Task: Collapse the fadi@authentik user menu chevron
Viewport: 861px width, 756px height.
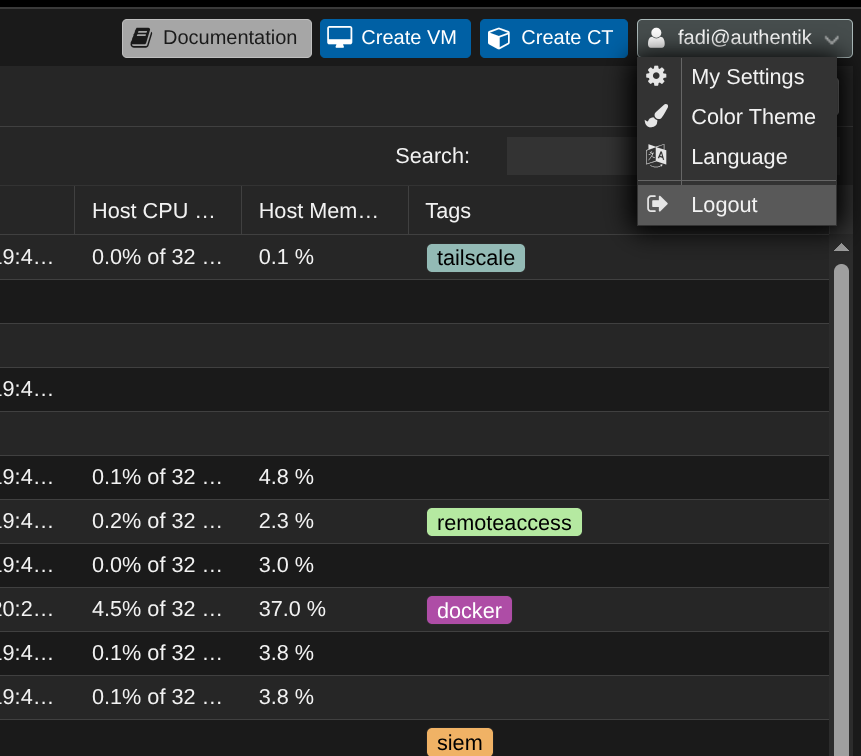Action: coord(832,39)
